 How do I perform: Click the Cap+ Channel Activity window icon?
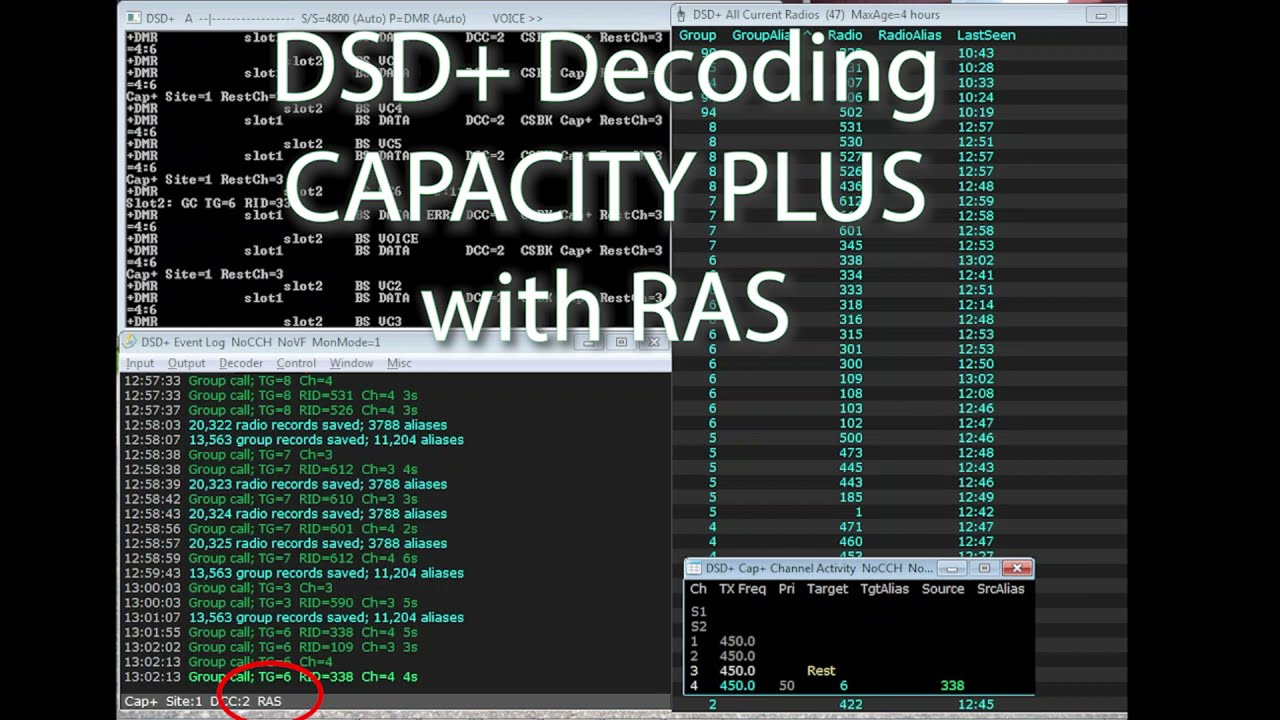[x=694, y=568]
